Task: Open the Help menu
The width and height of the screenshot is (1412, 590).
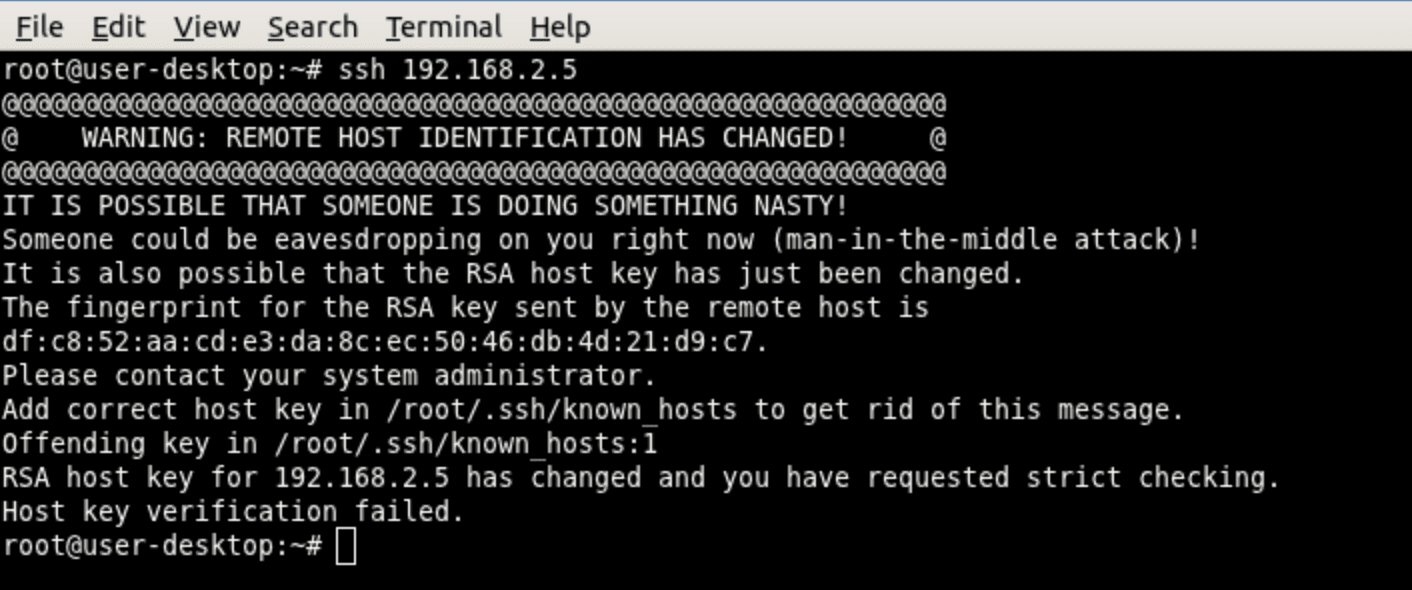Action: click(x=560, y=27)
